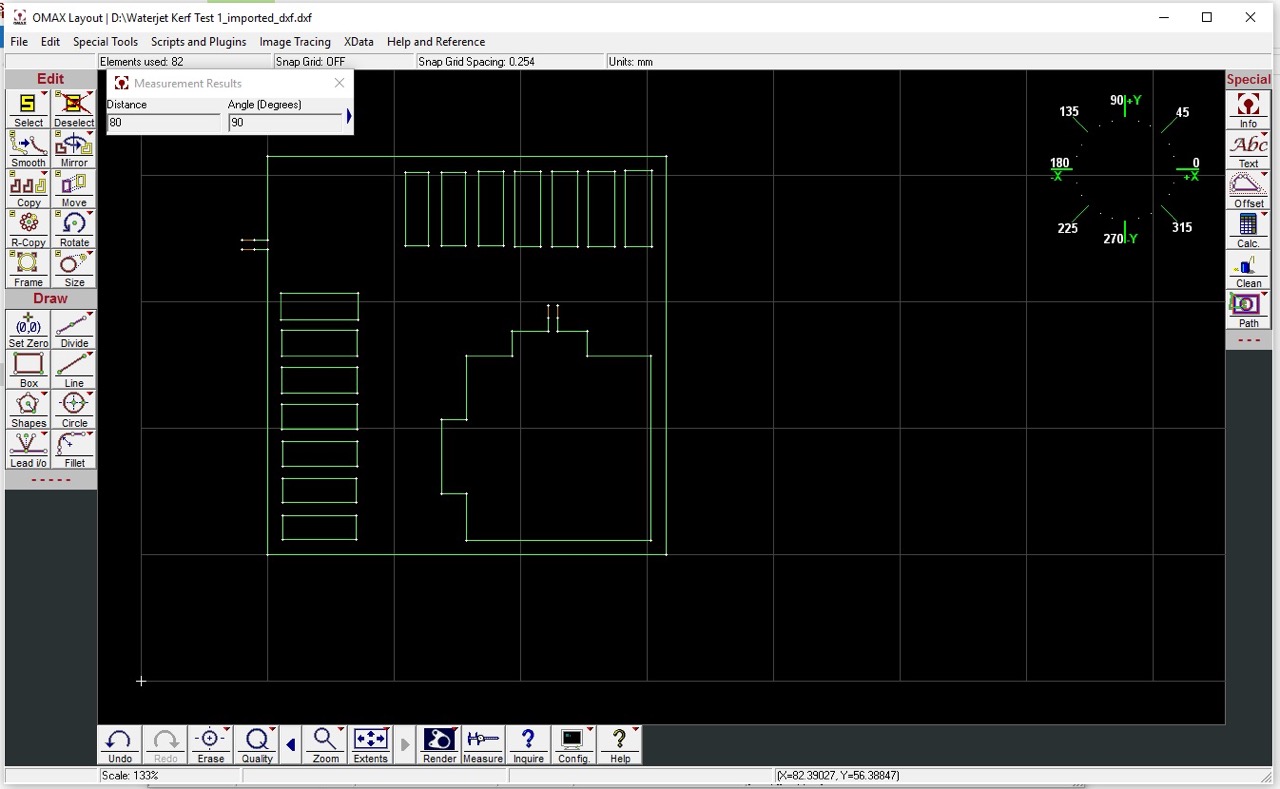
Task: Pick the Smooth tool
Action: tap(28, 149)
